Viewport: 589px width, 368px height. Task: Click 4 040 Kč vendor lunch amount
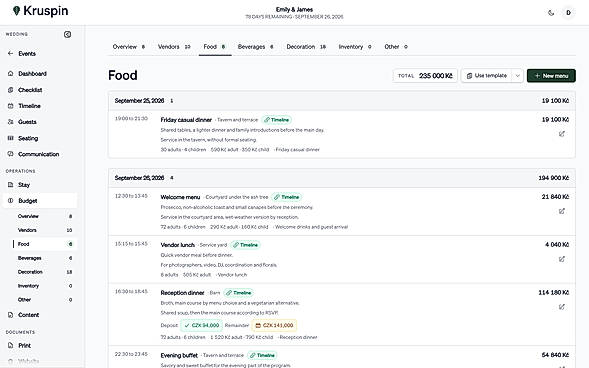(557, 244)
